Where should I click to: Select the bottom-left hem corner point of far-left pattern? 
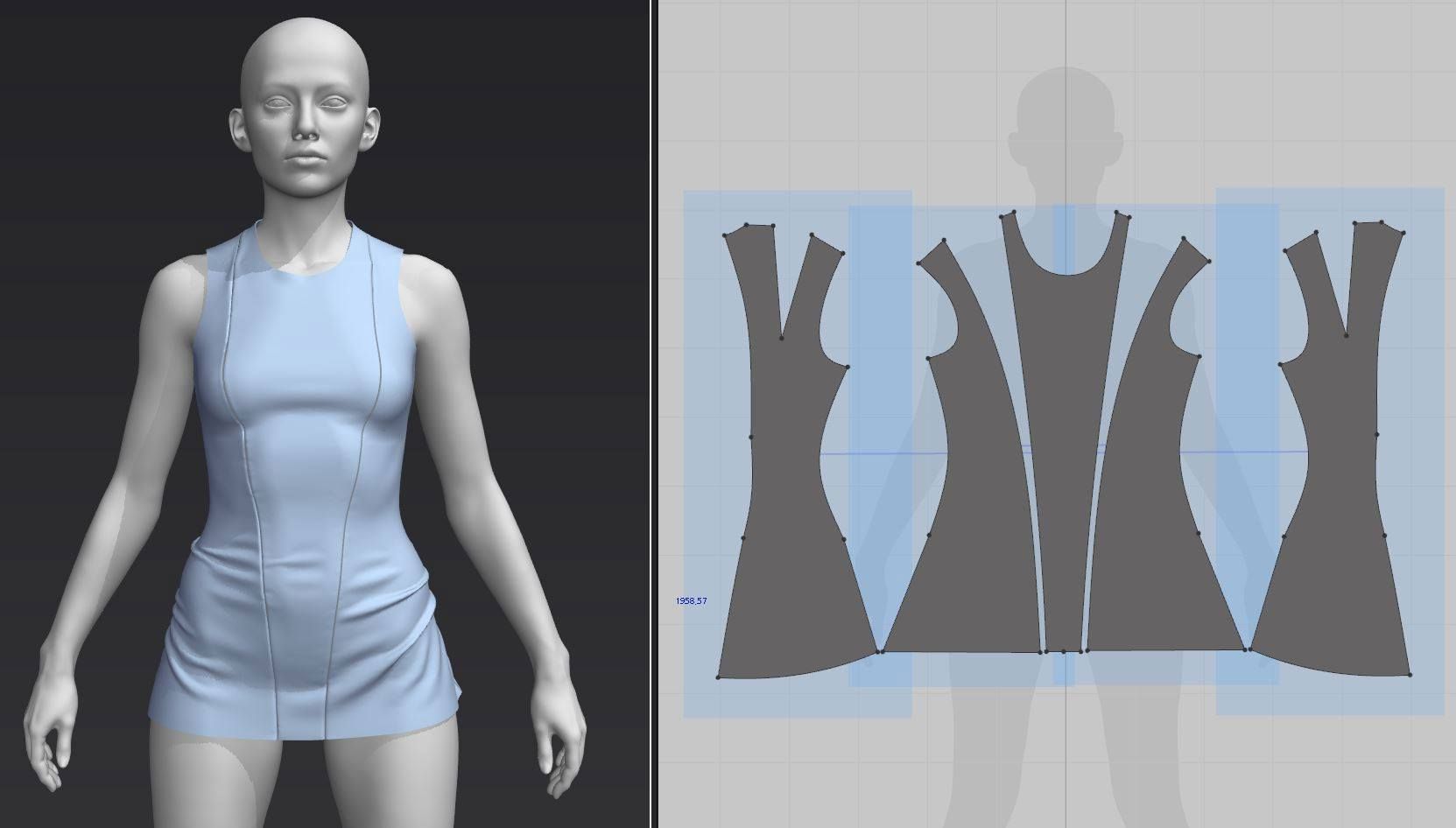(719, 677)
